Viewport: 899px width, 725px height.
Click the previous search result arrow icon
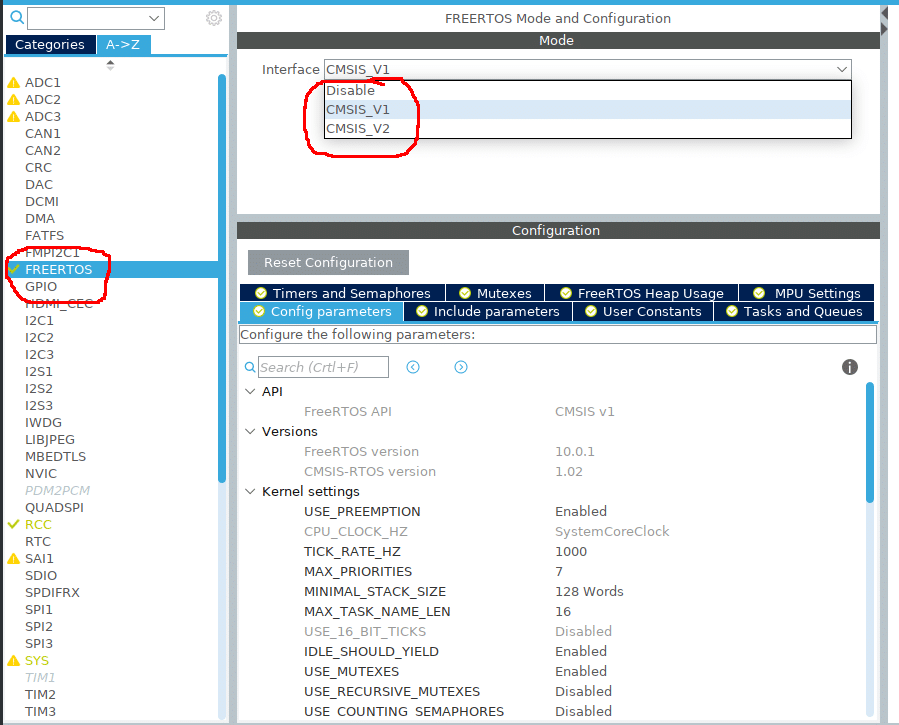[413, 367]
